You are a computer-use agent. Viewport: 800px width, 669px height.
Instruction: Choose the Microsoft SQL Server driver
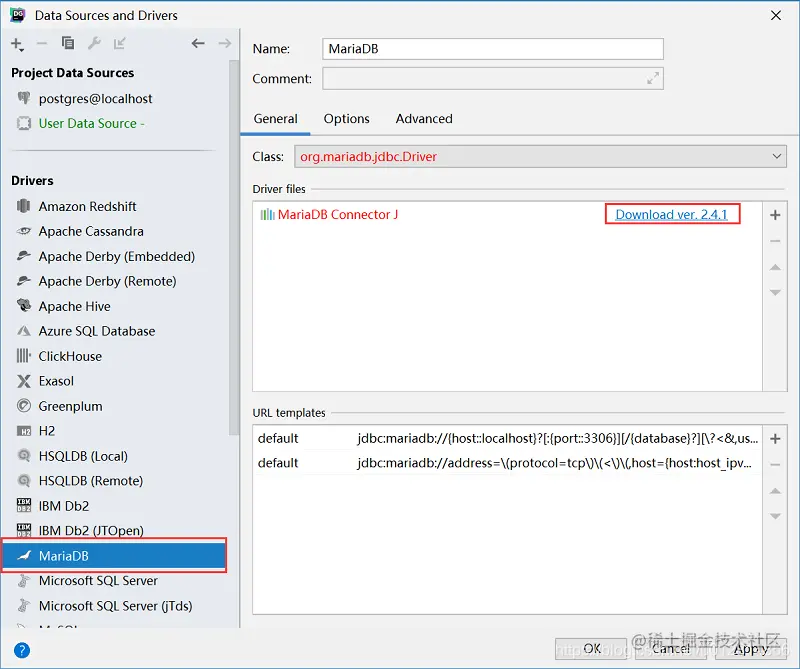[98, 581]
